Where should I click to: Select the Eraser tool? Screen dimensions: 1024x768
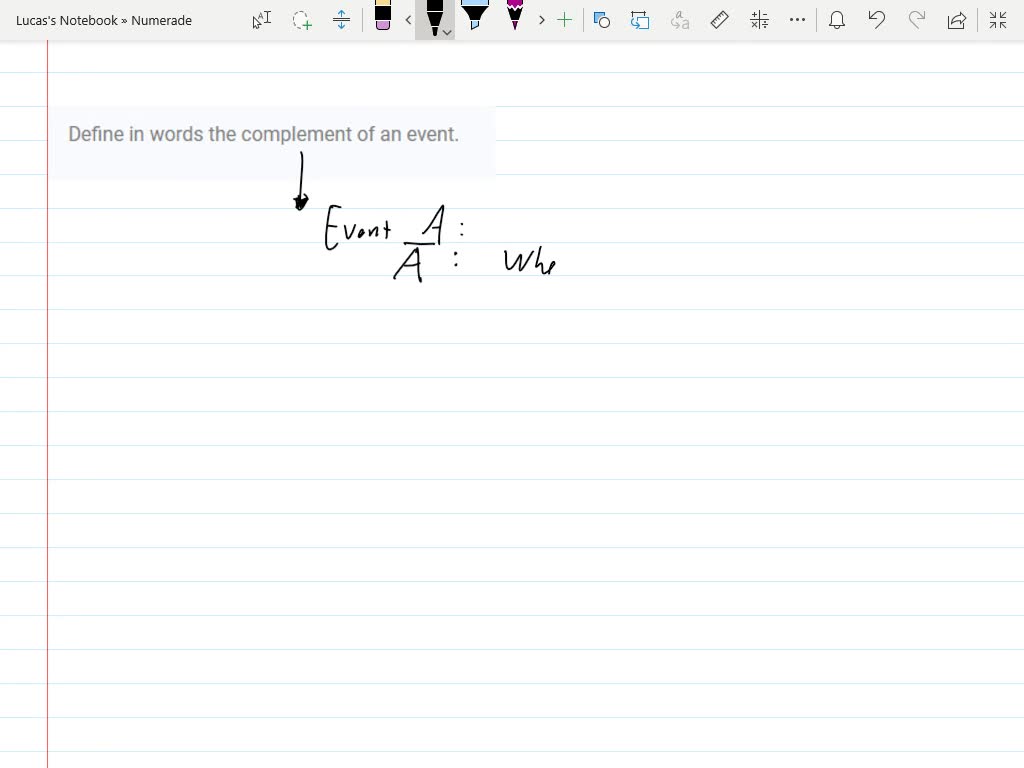[385, 20]
